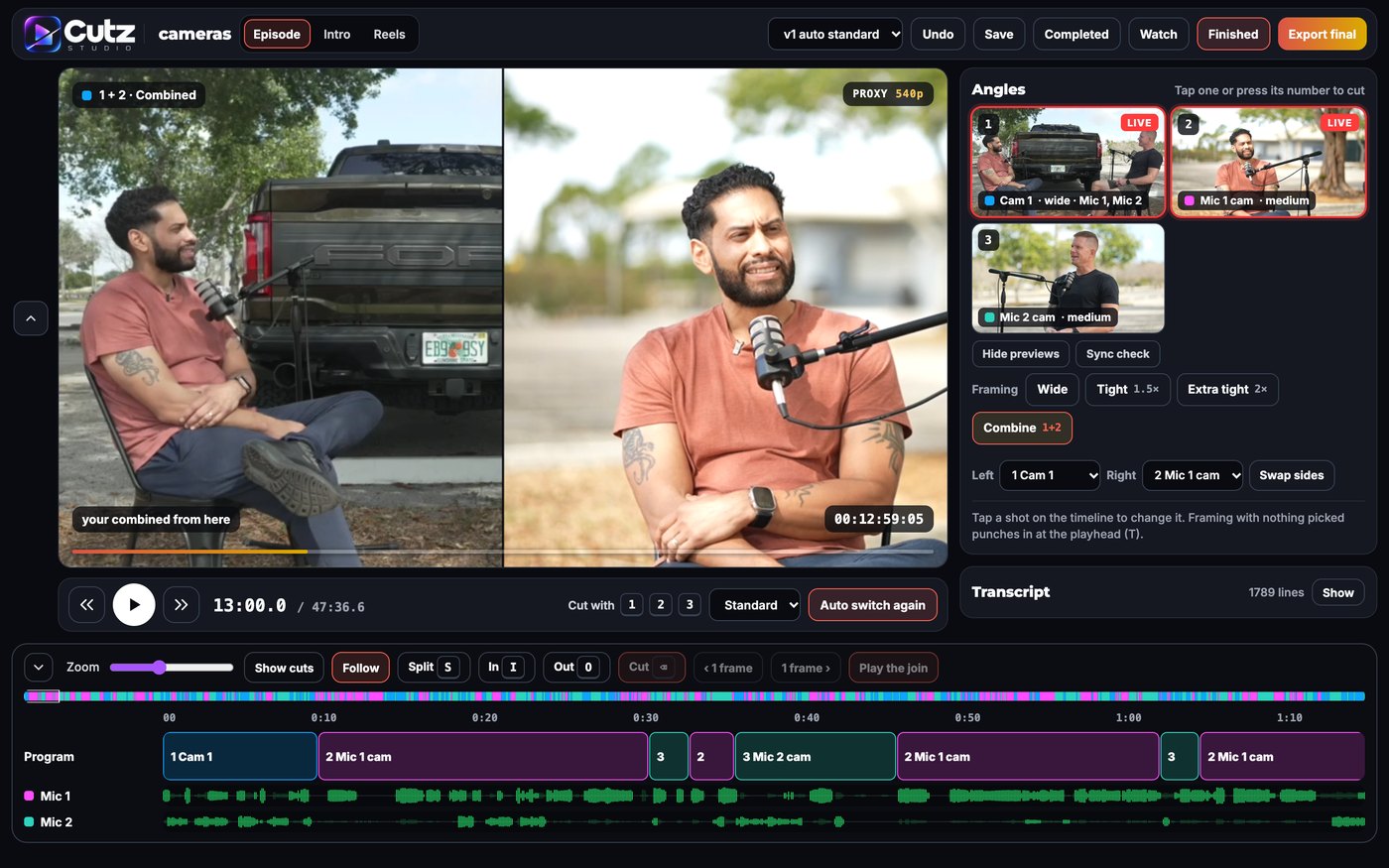1389x868 pixels.
Task: Cut with angle number 3 key icon
Action: (x=690, y=604)
